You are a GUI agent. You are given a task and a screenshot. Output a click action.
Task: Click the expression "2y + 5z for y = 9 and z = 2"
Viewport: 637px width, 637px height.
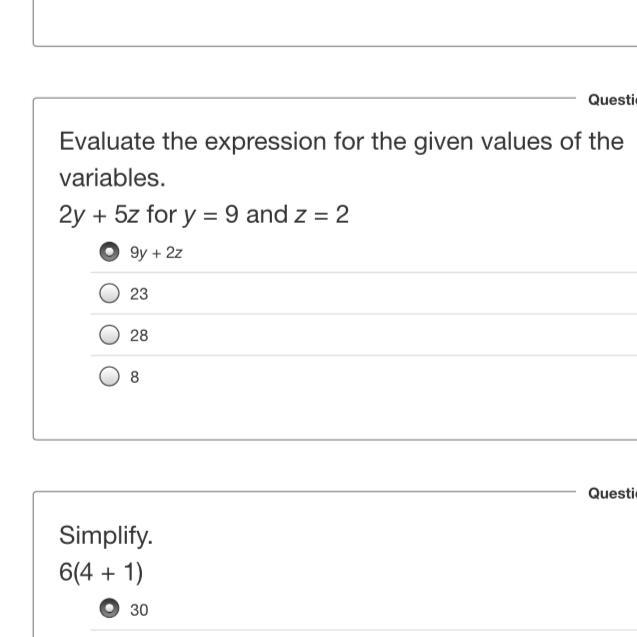[x=204, y=214]
